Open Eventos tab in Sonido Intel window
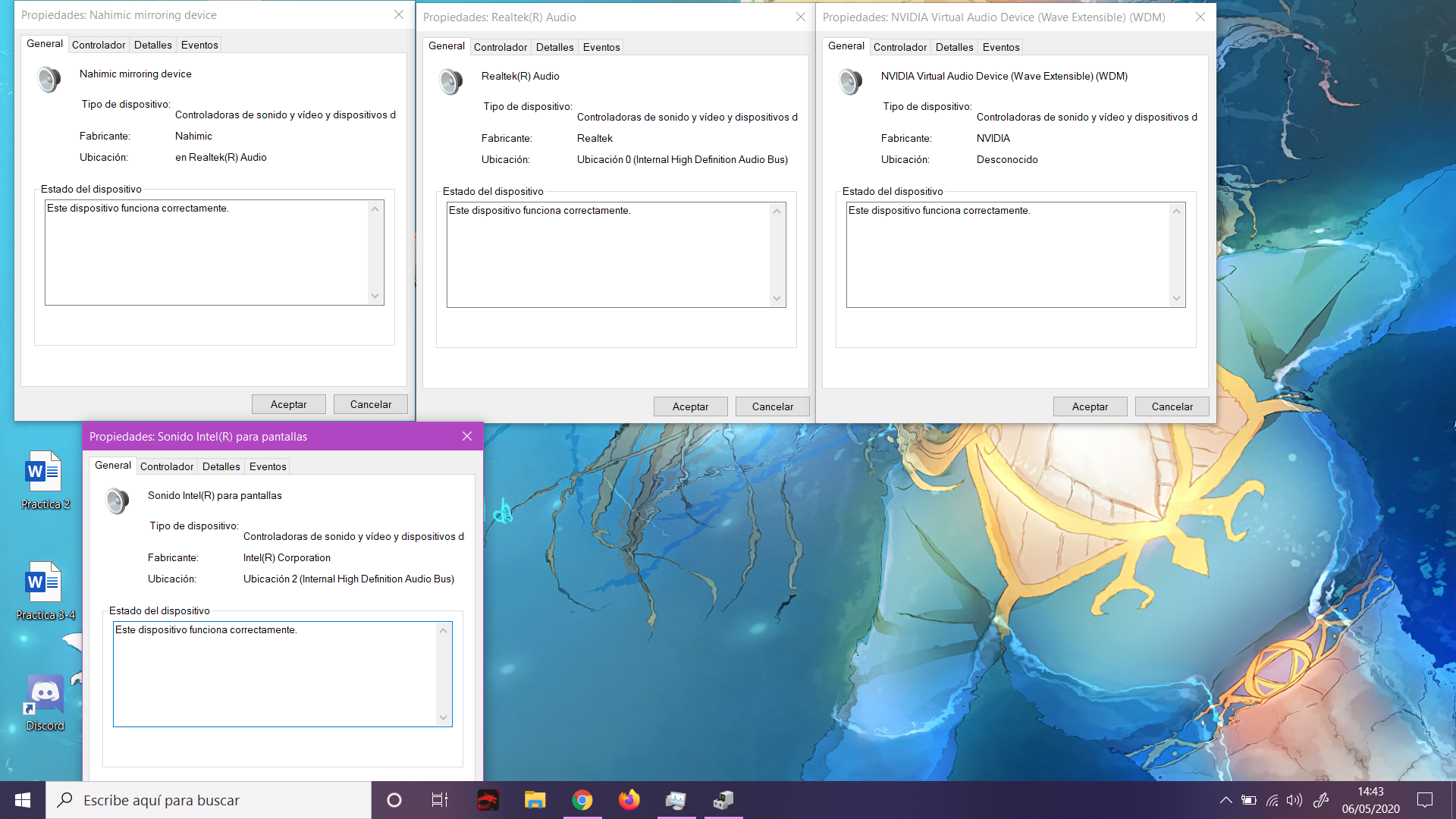This screenshot has height=819, width=1456. click(x=268, y=466)
